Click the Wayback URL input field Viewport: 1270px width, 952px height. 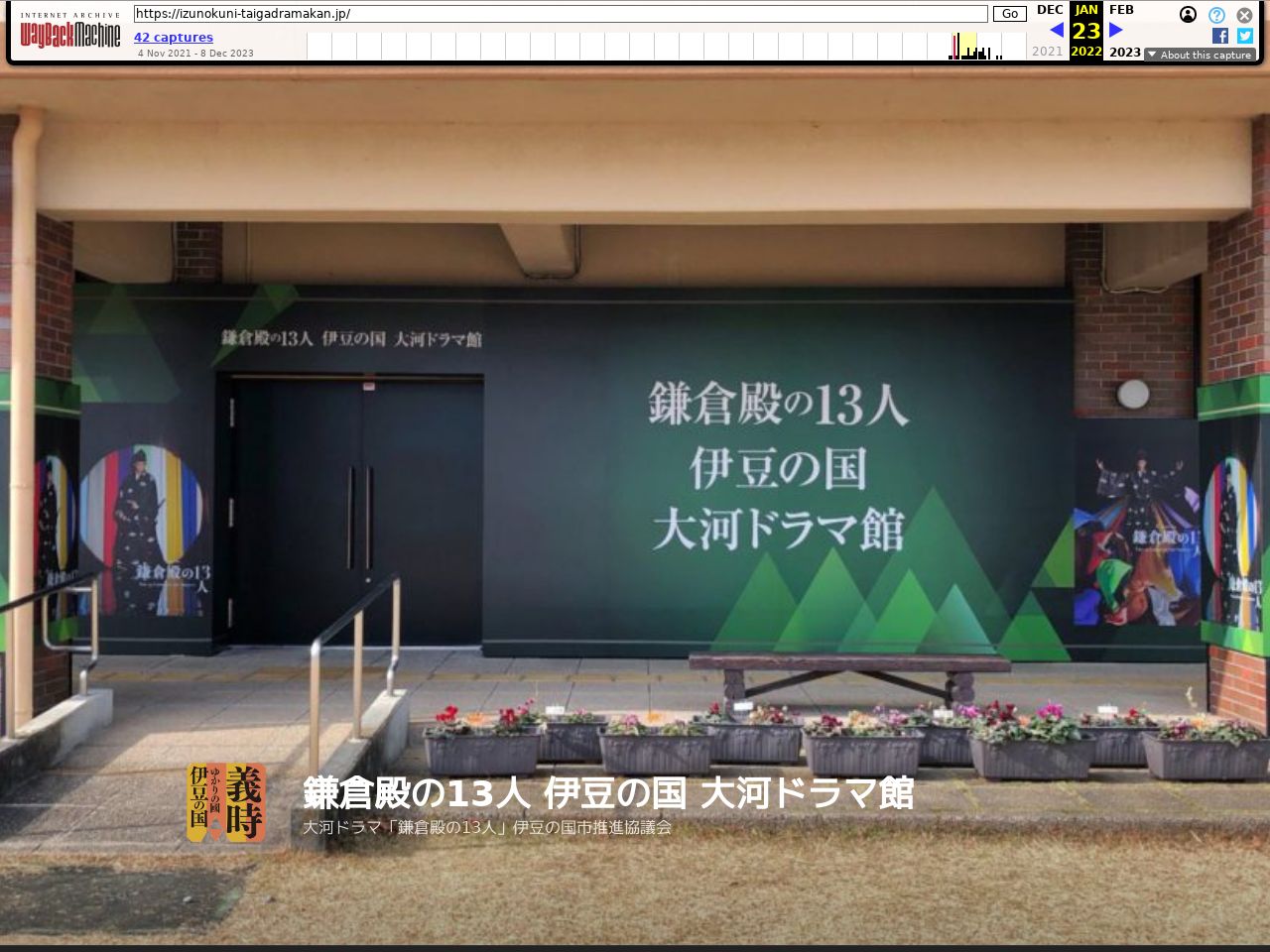561,14
